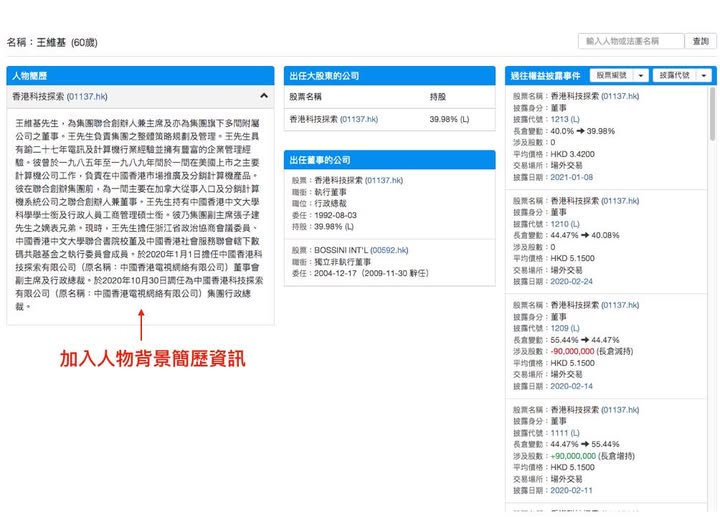Open 01137.hk link in major shareholder table

click(x=359, y=119)
